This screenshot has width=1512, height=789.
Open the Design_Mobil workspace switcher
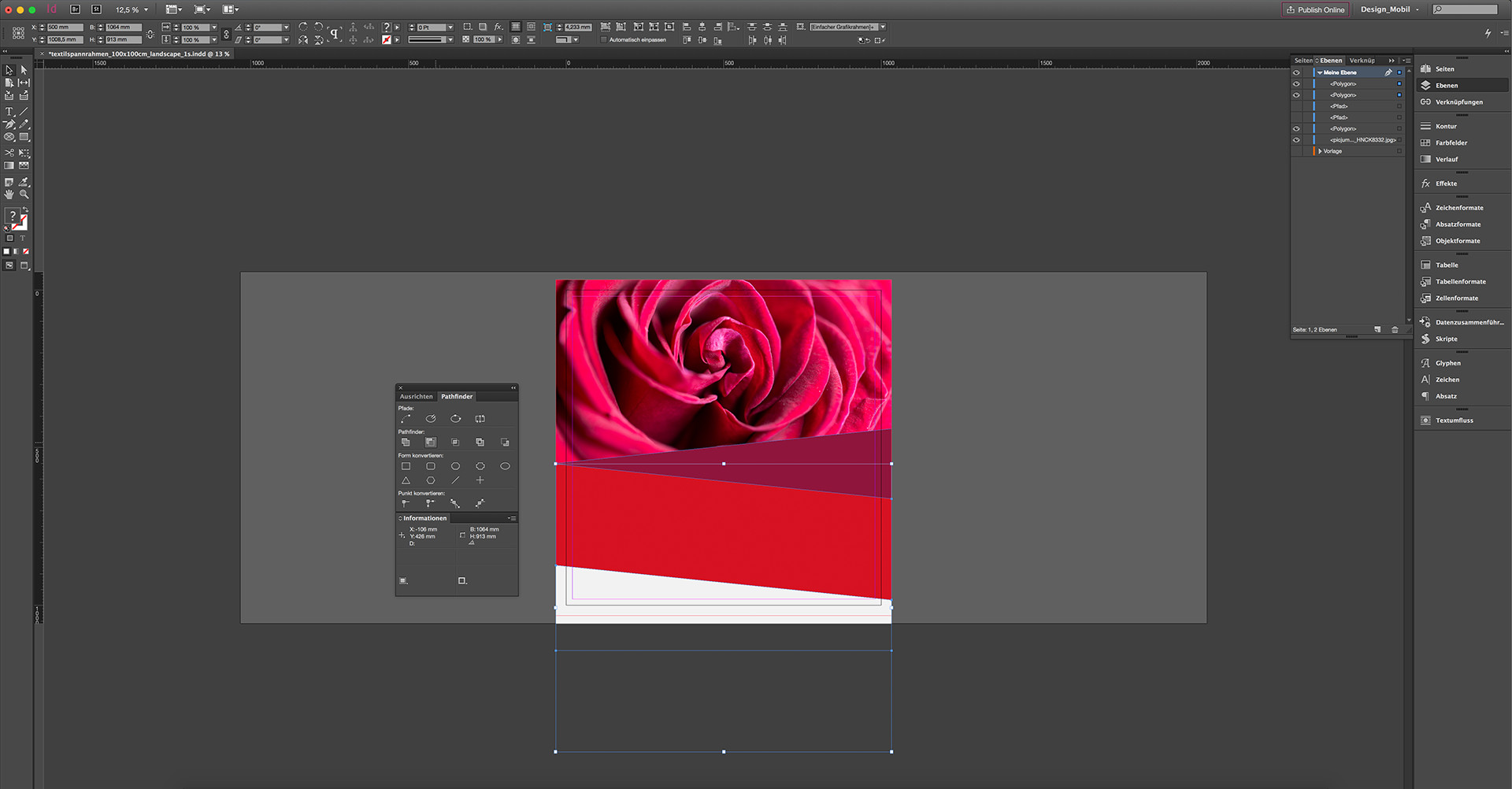[x=1388, y=9]
